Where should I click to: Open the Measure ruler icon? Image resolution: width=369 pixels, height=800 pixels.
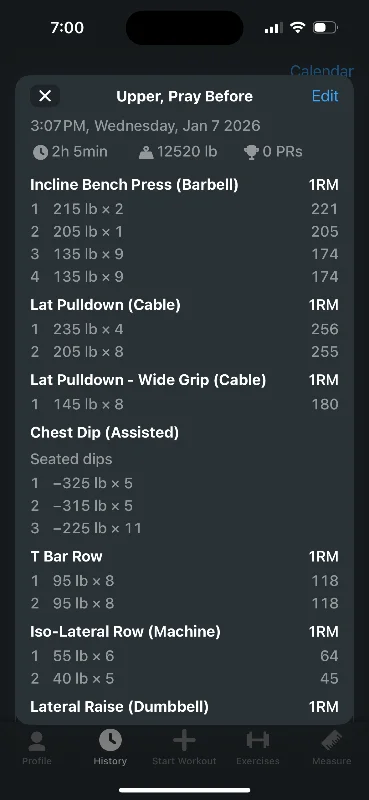[x=331, y=740]
